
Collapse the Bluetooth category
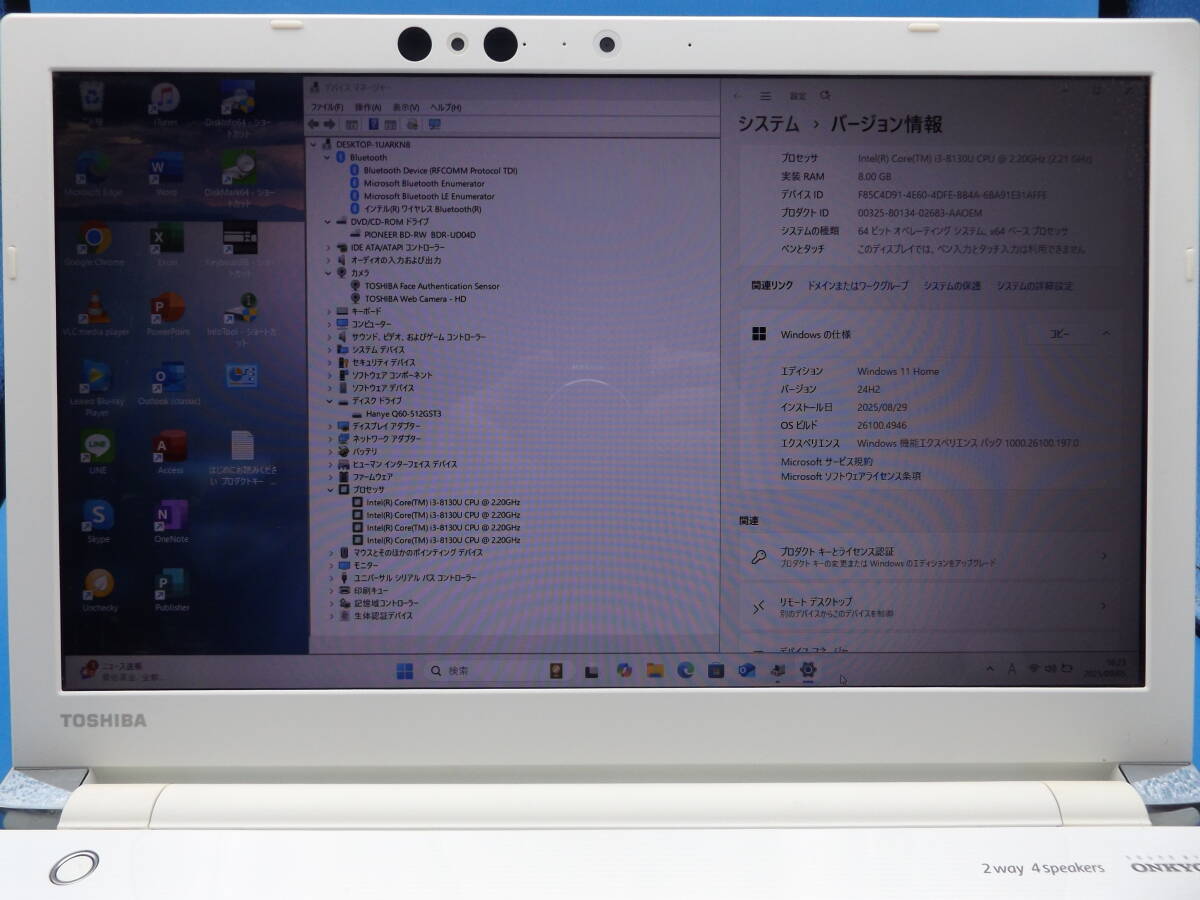[x=327, y=158]
